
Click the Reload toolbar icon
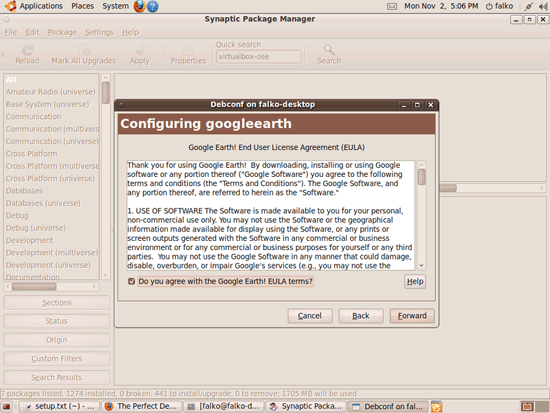point(27,50)
